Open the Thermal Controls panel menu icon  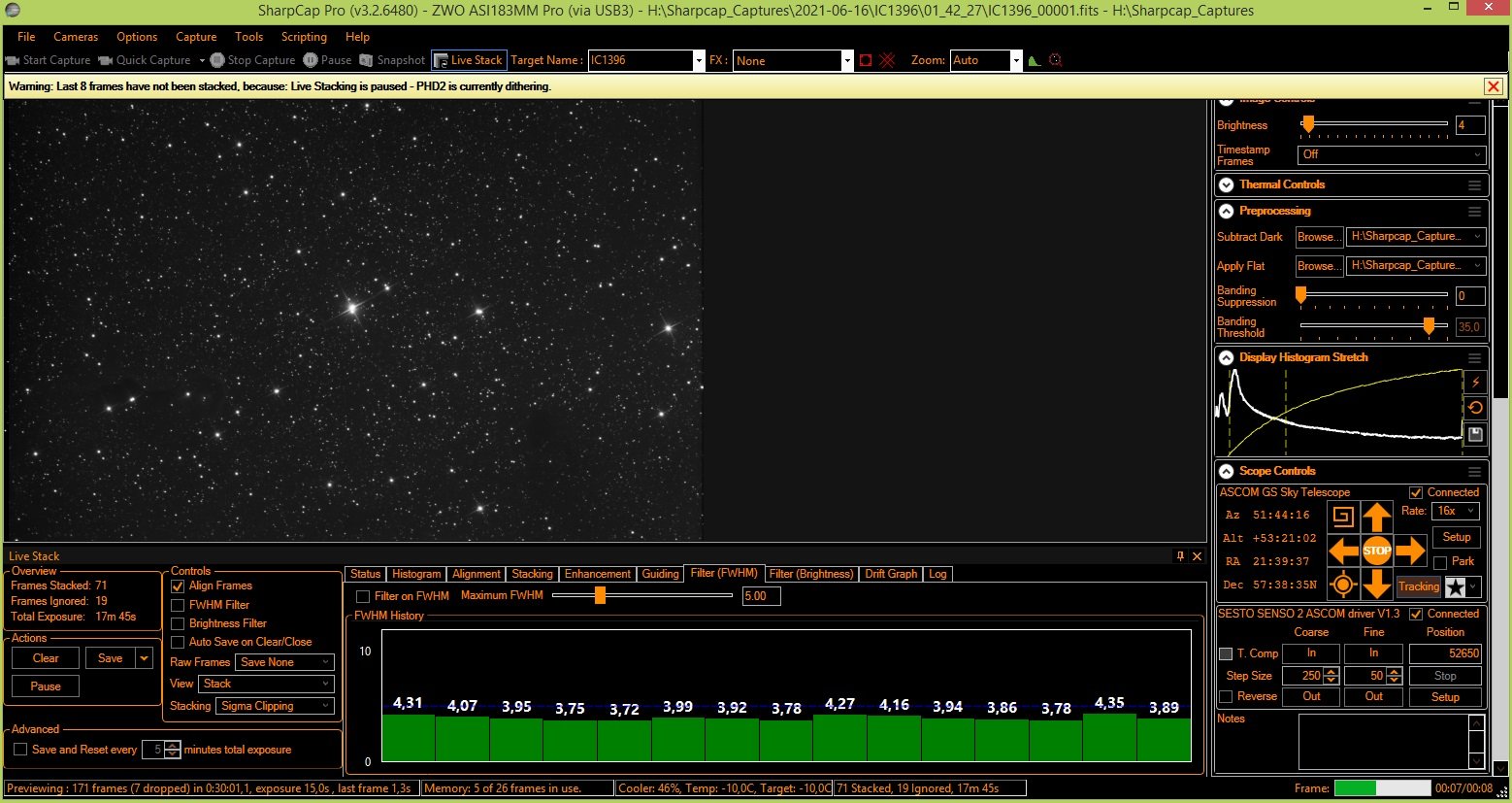[1474, 184]
